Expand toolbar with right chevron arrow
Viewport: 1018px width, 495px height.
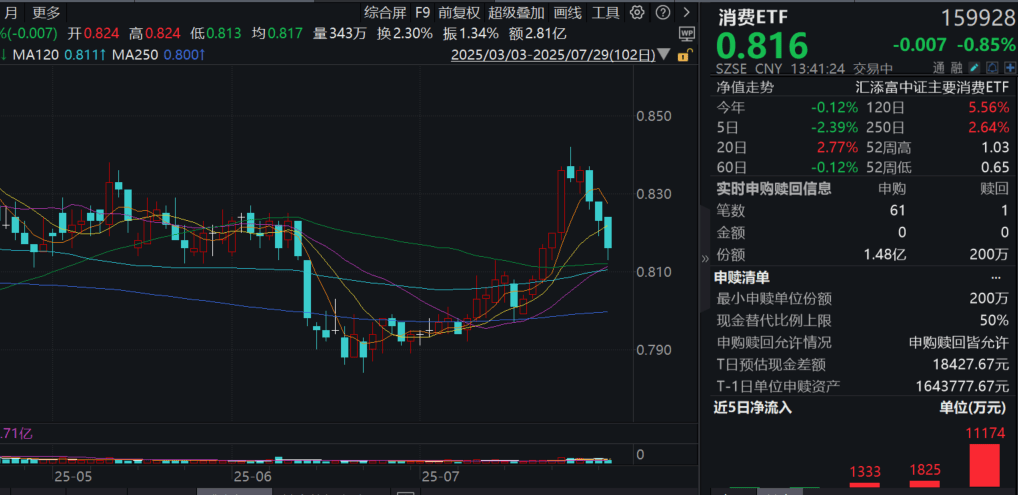click(x=686, y=12)
